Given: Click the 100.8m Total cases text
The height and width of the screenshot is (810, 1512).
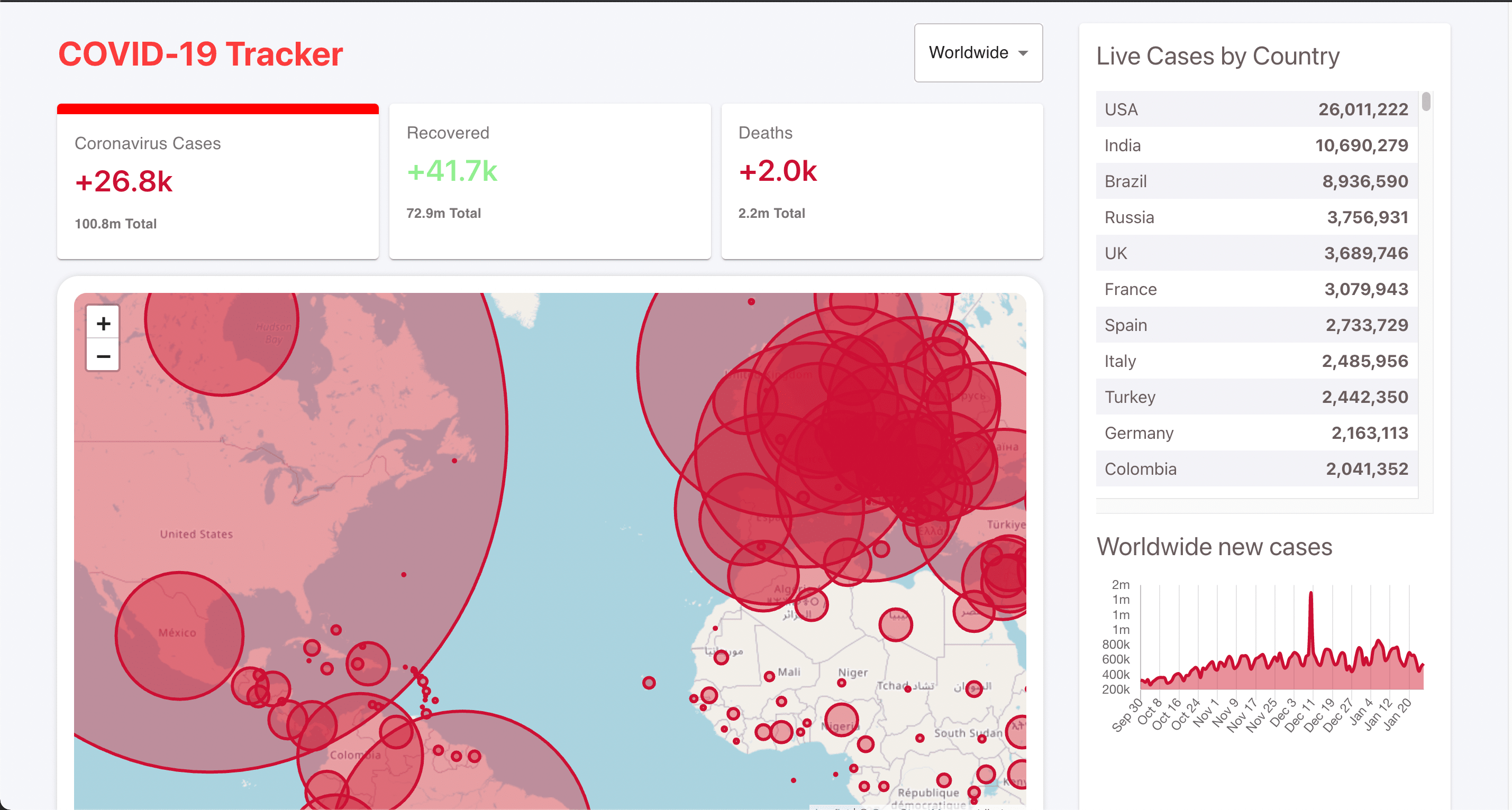Looking at the screenshot, I should click(x=116, y=224).
